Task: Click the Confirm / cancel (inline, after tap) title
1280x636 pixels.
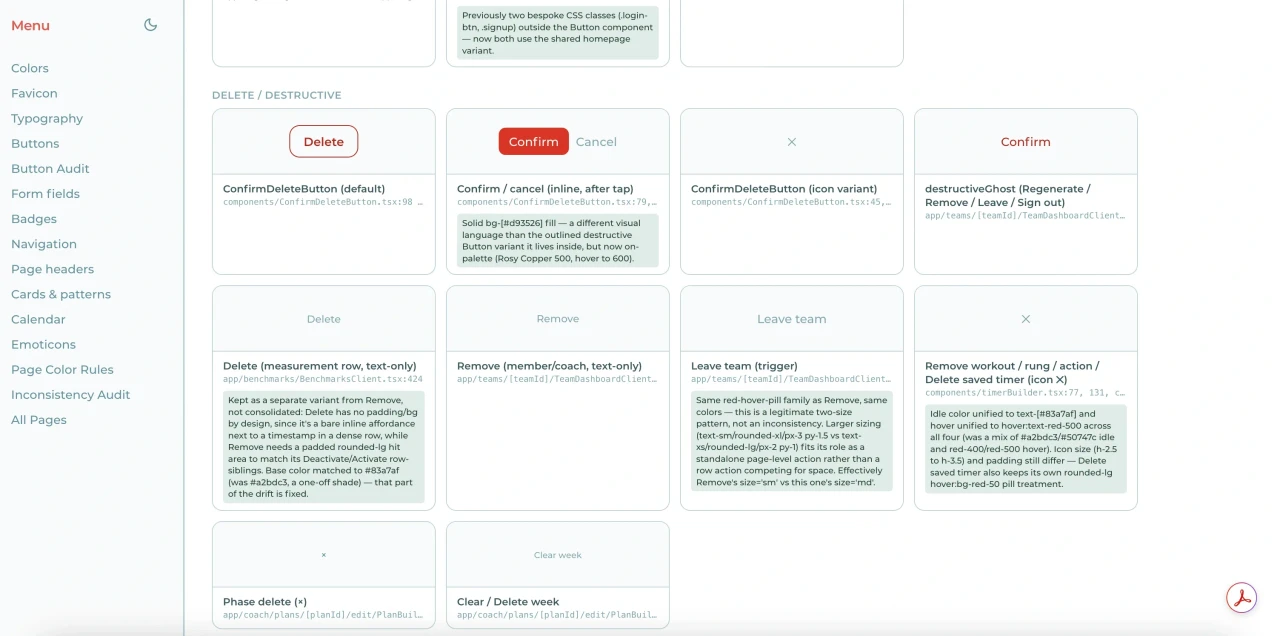Action: click(x=542, y=189)
